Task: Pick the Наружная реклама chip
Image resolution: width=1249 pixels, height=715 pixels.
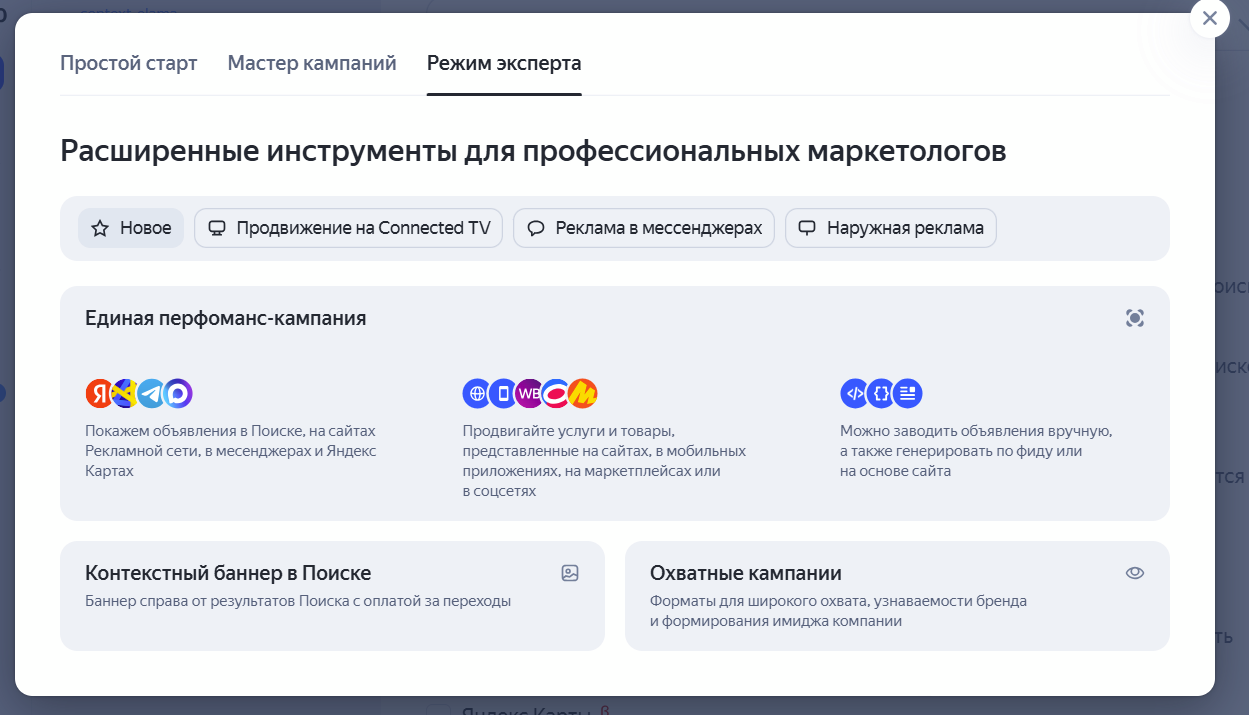Action: [x=891, y=228]
